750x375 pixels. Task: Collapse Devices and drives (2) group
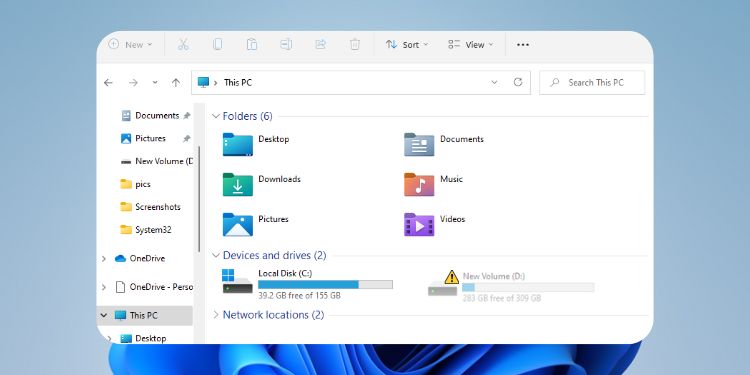click(x=216, y=255)
